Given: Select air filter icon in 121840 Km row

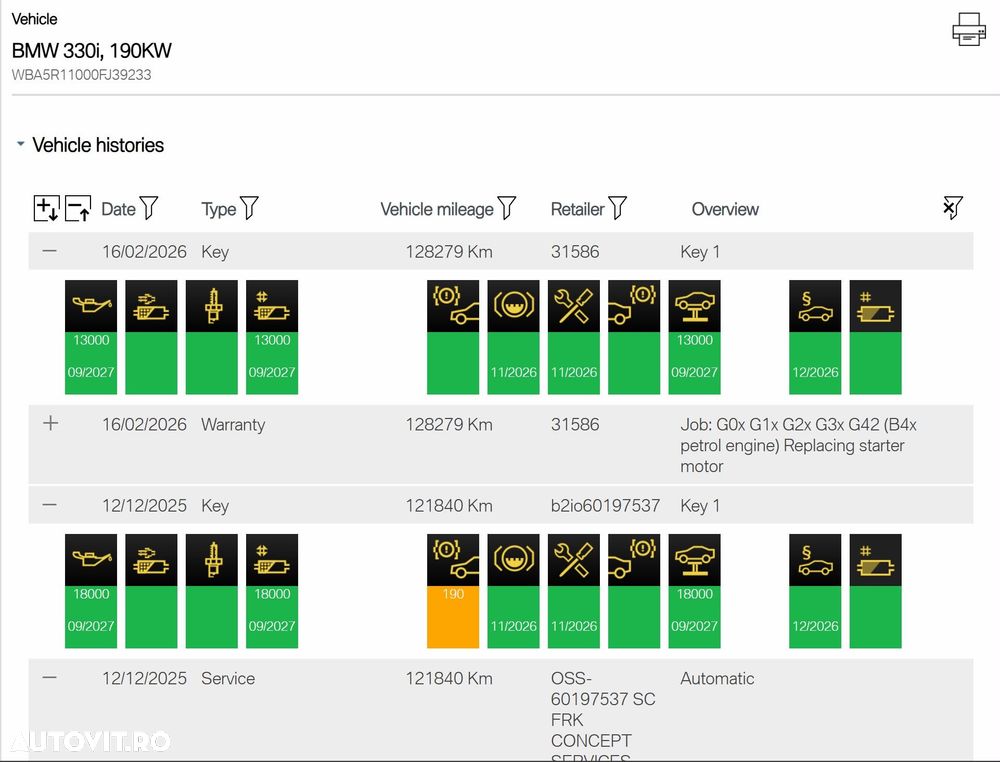Looking at the screenshot, I should click(151, 560).
